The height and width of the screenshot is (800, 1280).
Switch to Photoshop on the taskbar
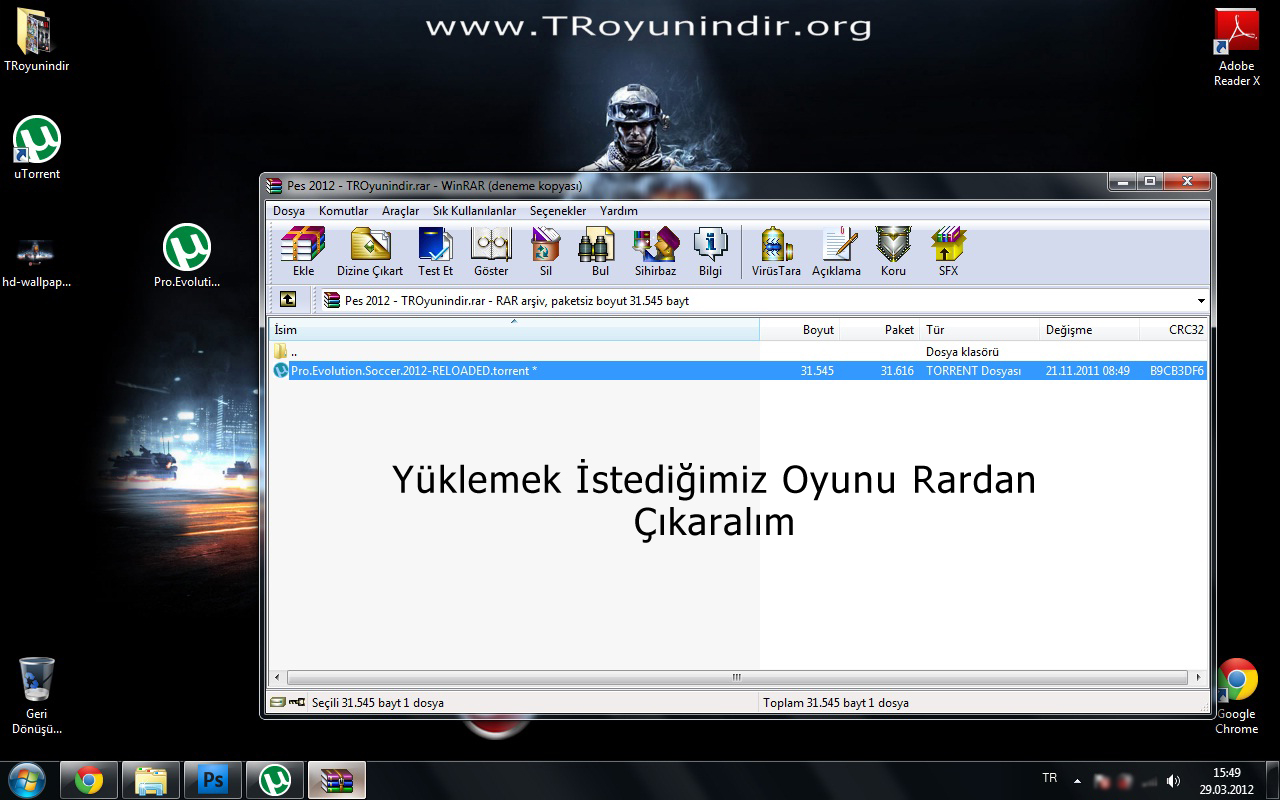click(x=213, y=780)
